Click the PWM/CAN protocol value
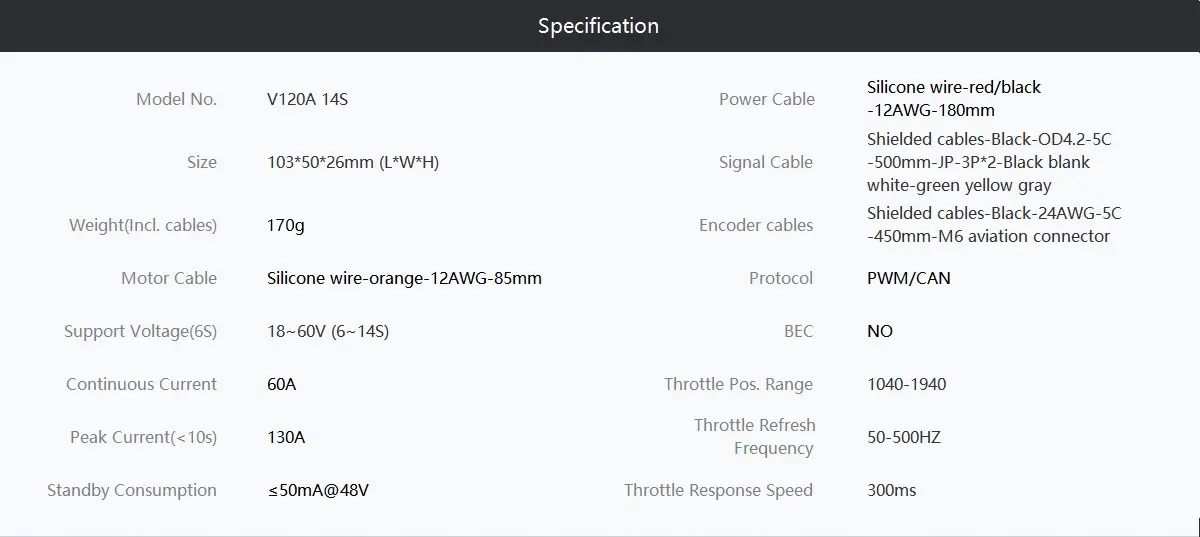The image size is (1200, 537). pos(909,278)
